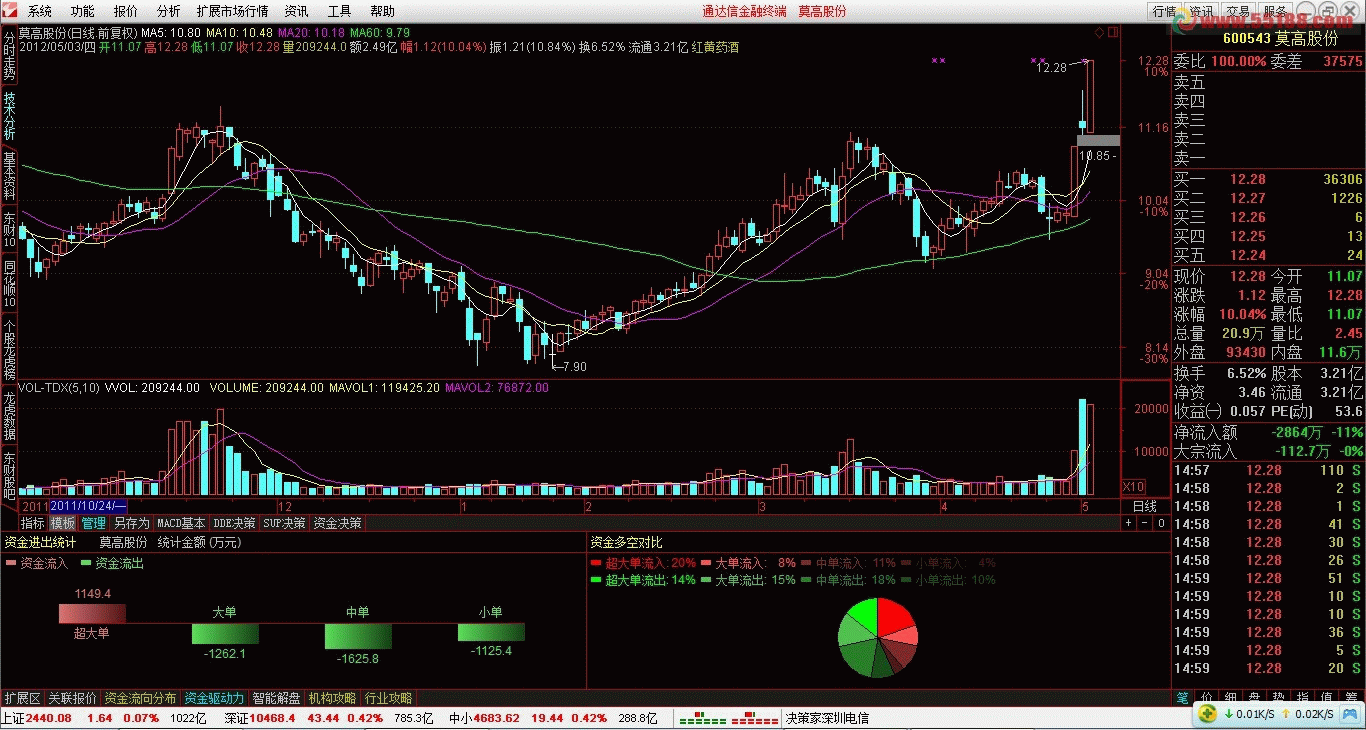1366x730 pixels.
Task: Click the 行情 button at top right
Action: coord(1164,11)
